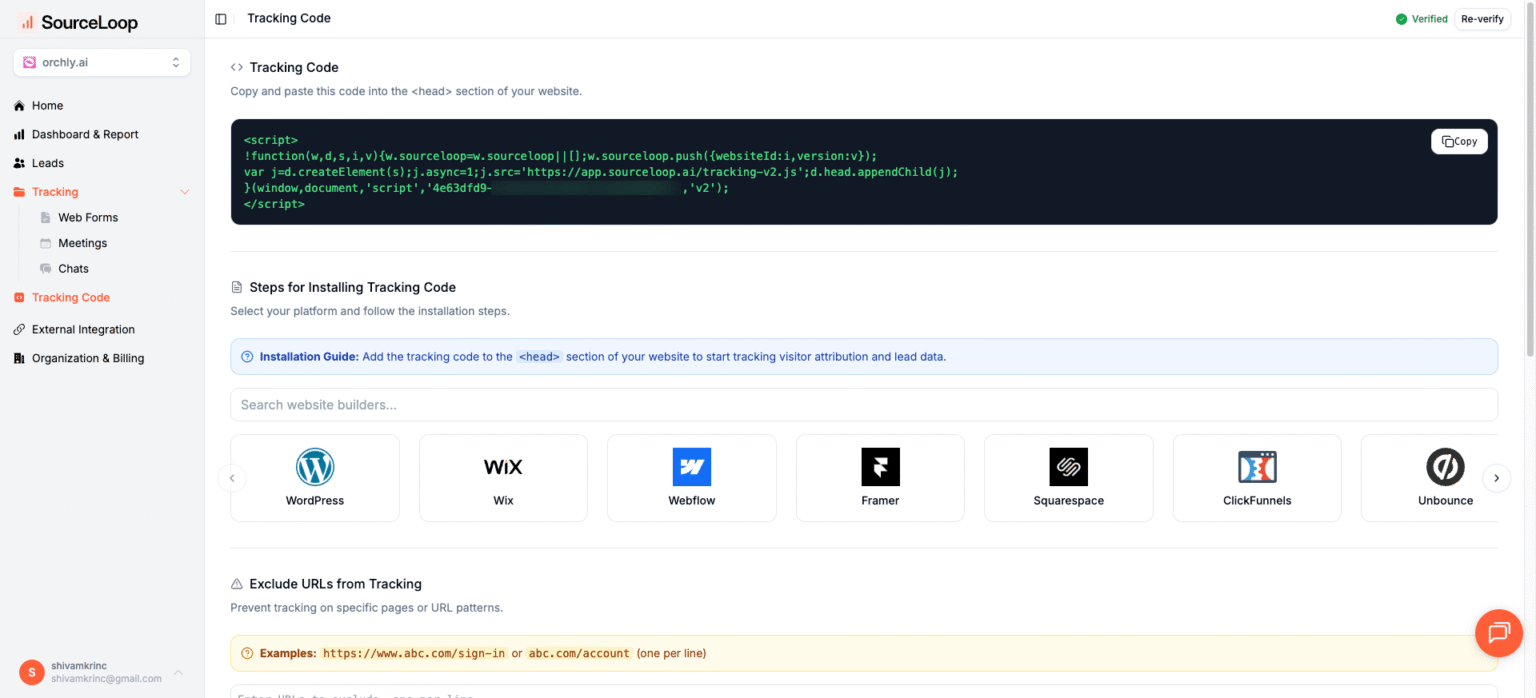Collapse the sidebar with the panel icon
This screenshot has width=1536, height=698.
pos(220,17)
